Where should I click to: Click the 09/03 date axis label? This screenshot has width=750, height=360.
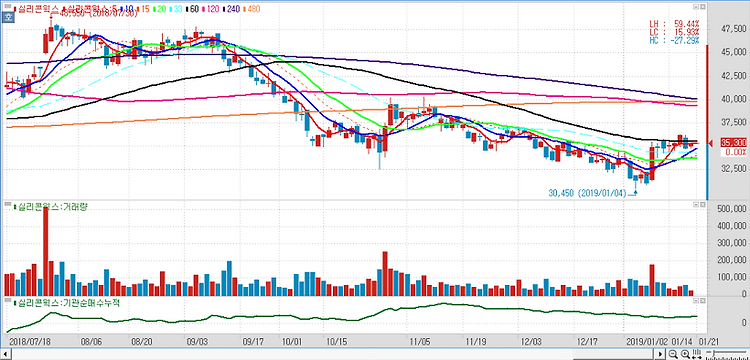click(197, 342)
